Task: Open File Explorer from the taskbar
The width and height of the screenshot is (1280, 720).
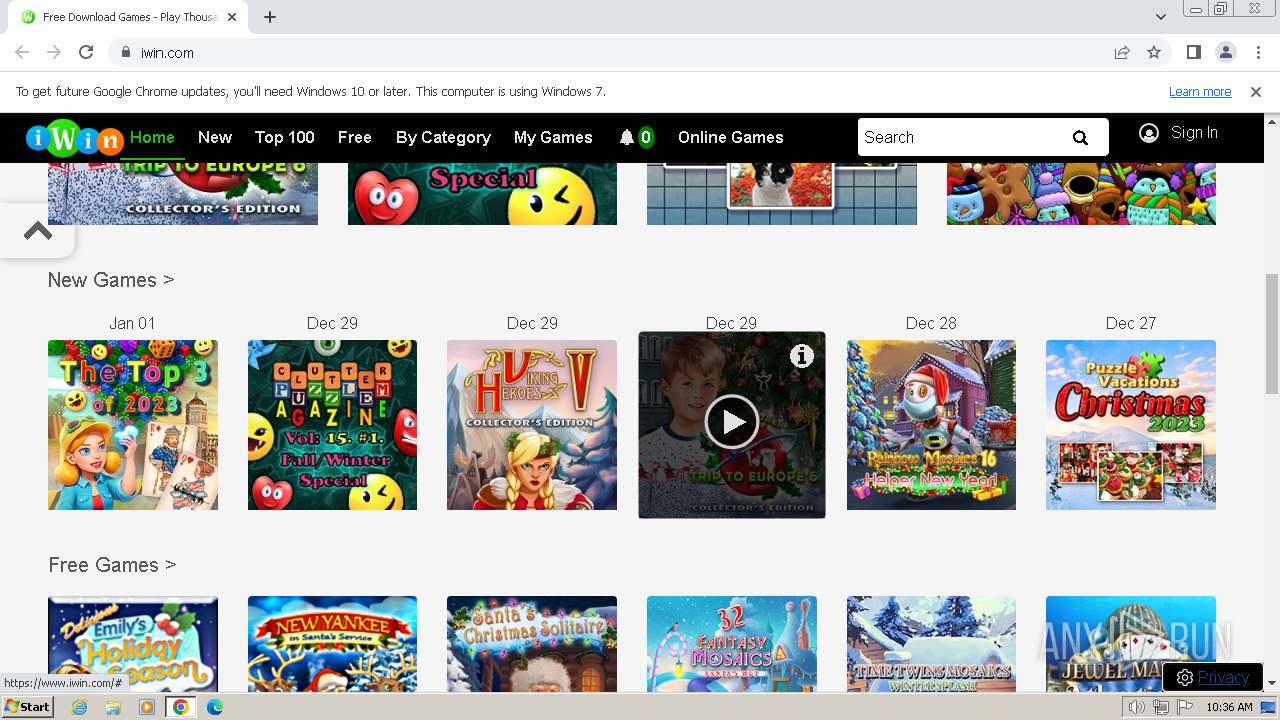Action: (113, 707)
